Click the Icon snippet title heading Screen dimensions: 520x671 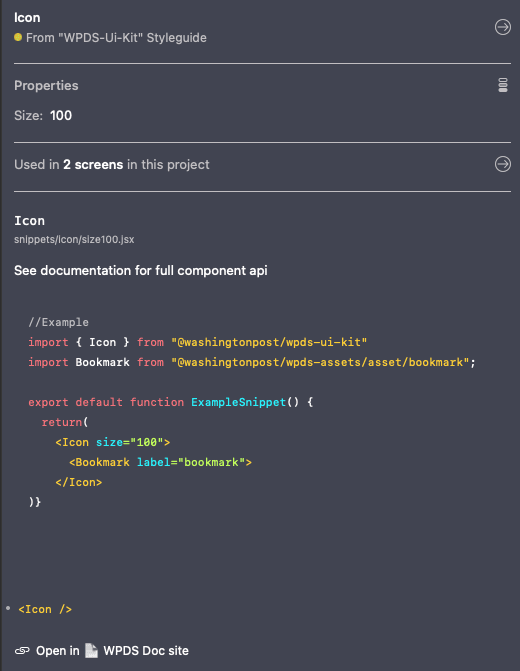click(x=30, y=221)
